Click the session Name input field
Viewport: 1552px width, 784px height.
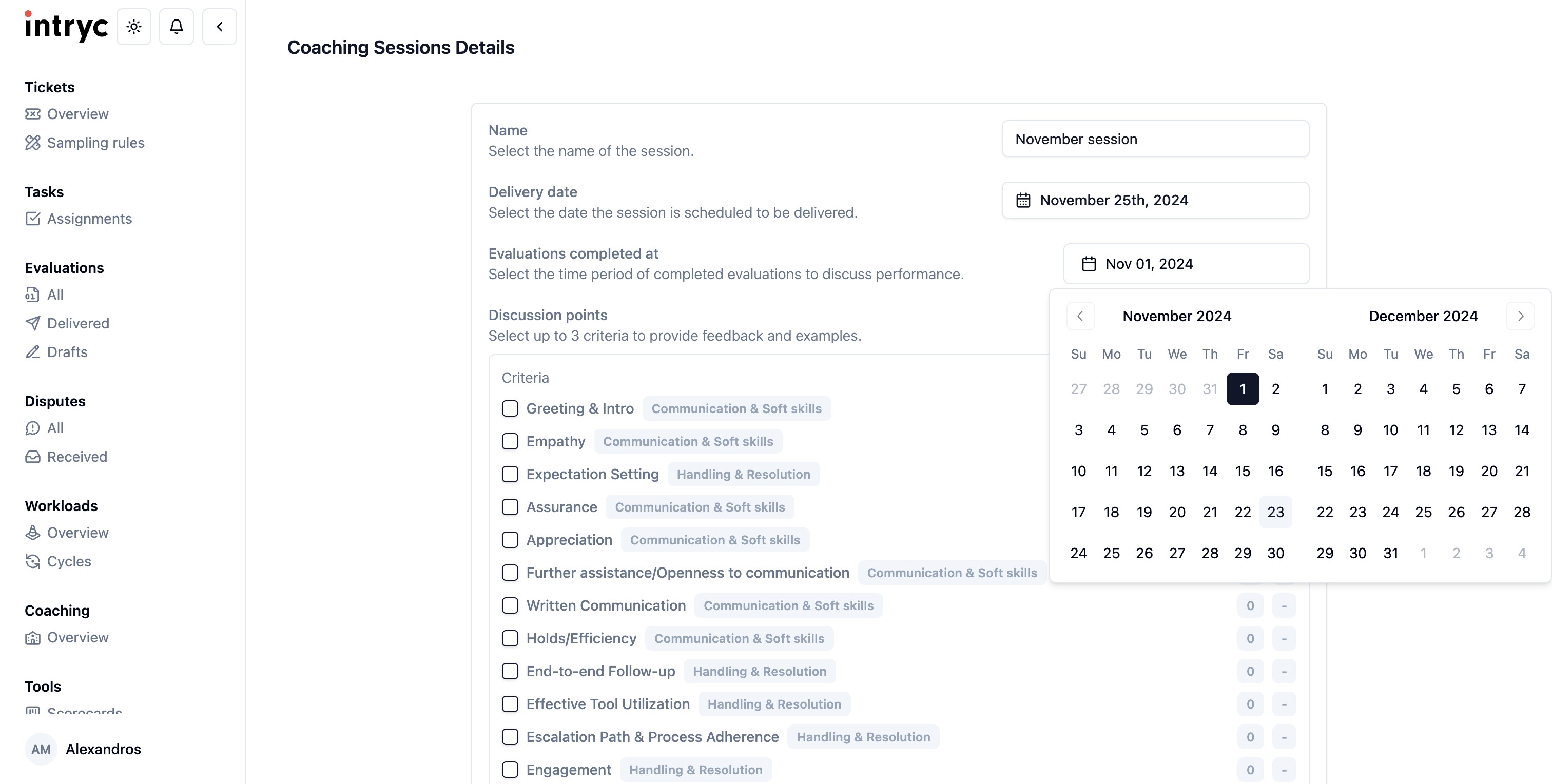coord(1155,139)
